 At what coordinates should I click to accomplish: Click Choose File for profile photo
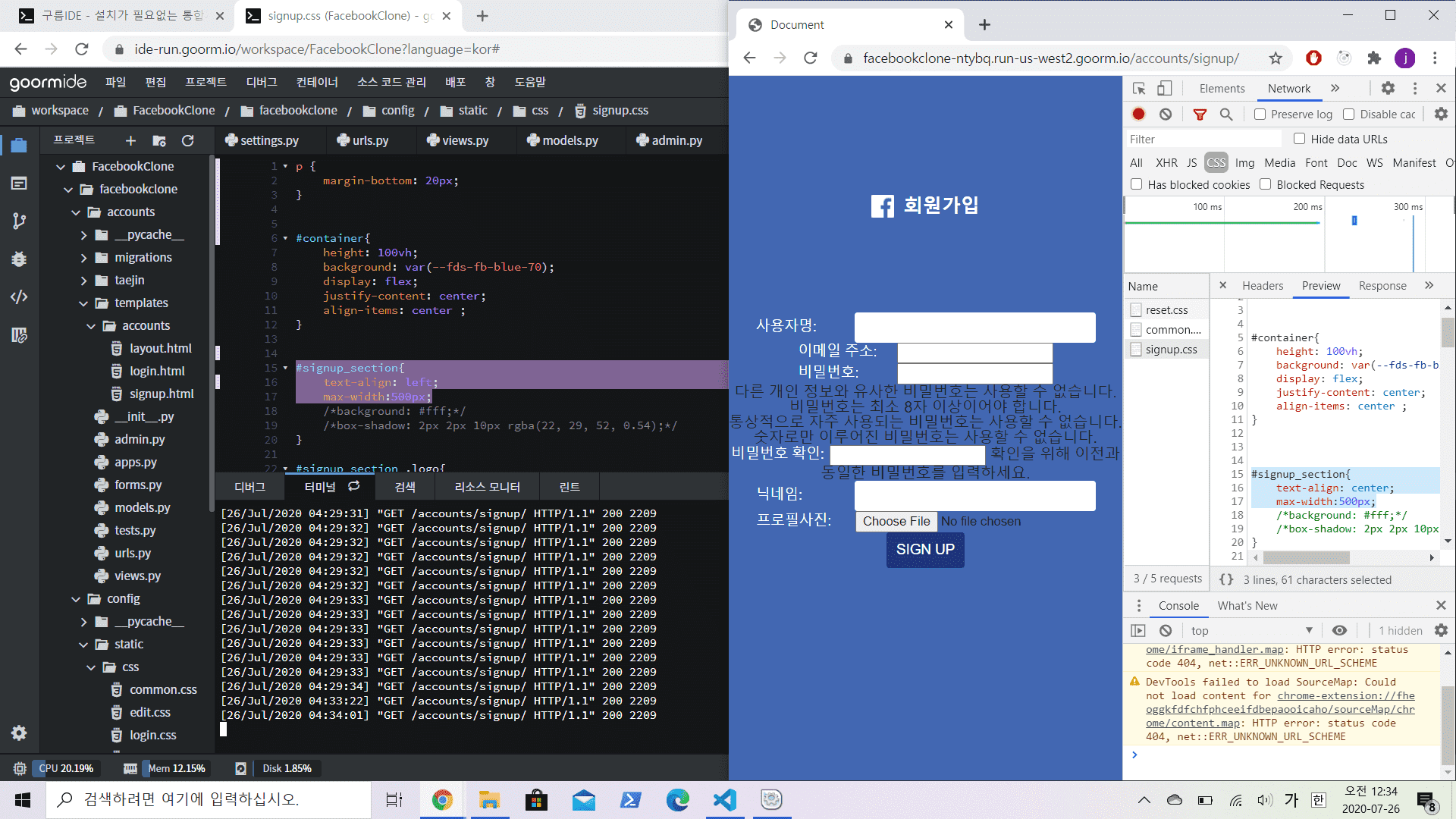point(896,521)
